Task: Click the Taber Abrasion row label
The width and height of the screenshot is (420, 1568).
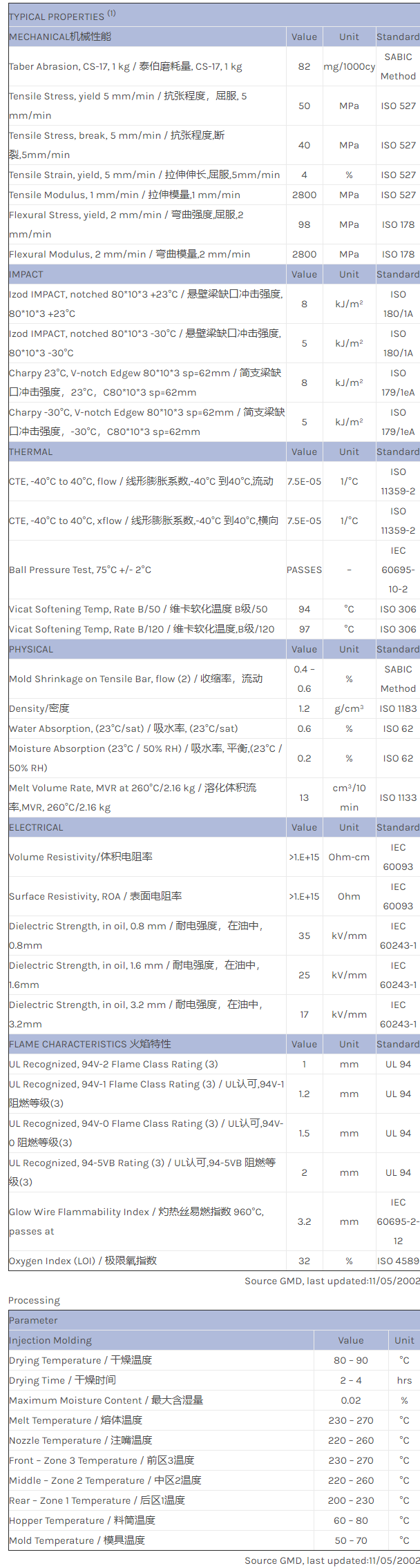Action: click(x=125, y=66)
